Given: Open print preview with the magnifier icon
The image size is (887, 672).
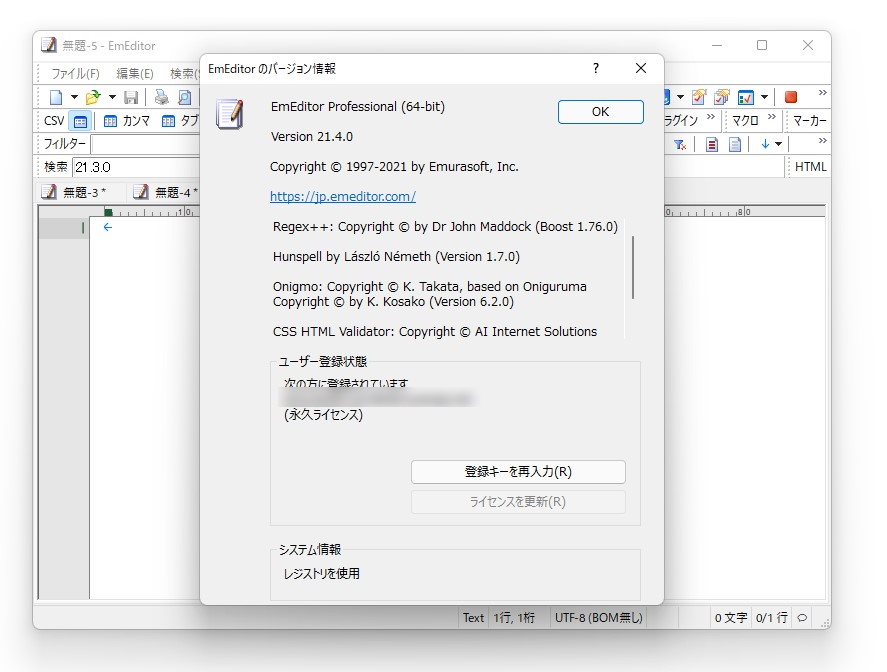Looking at the screenshot, I should coord(183,96).
